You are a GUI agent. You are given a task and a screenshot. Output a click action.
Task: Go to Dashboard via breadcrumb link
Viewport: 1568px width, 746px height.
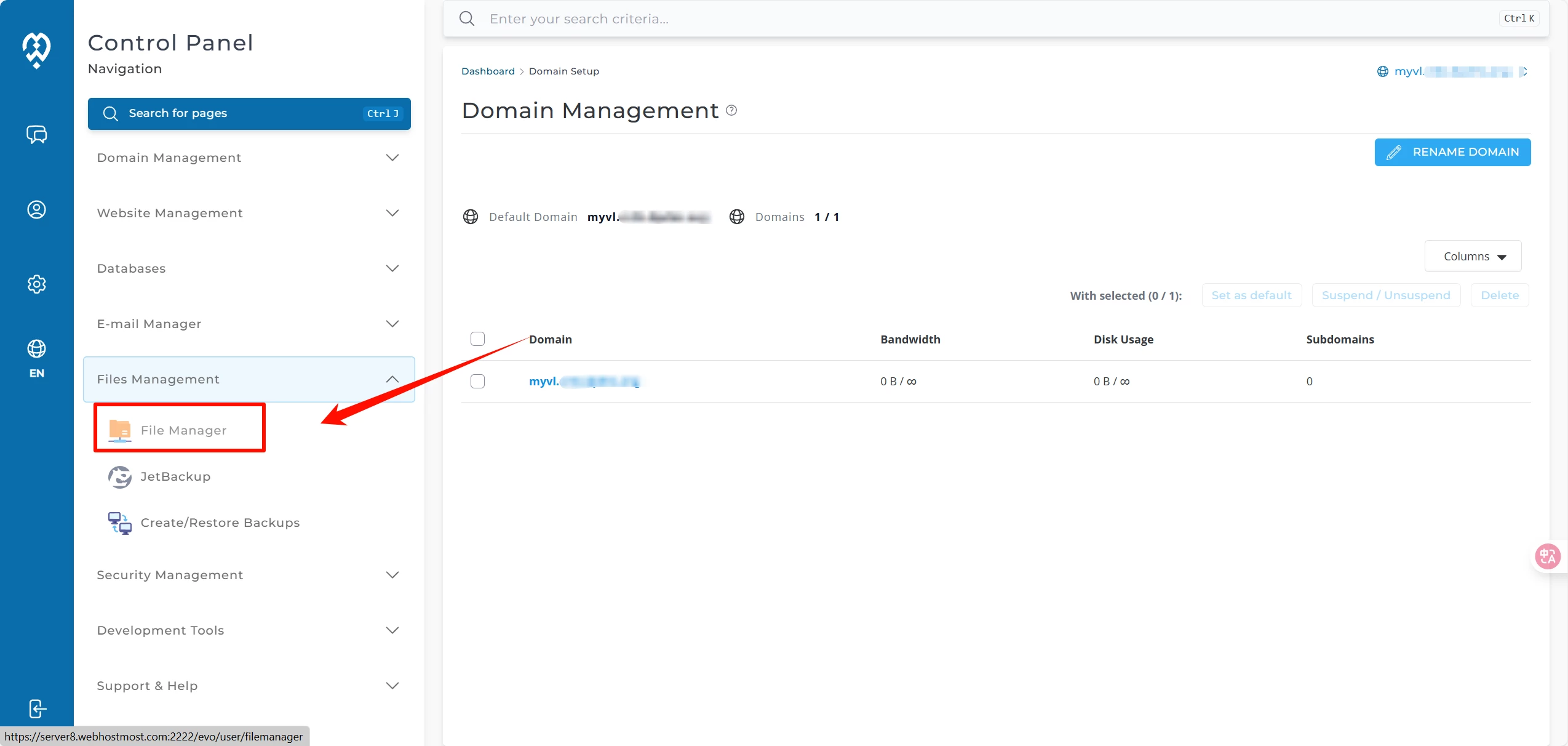click(488, 71)
